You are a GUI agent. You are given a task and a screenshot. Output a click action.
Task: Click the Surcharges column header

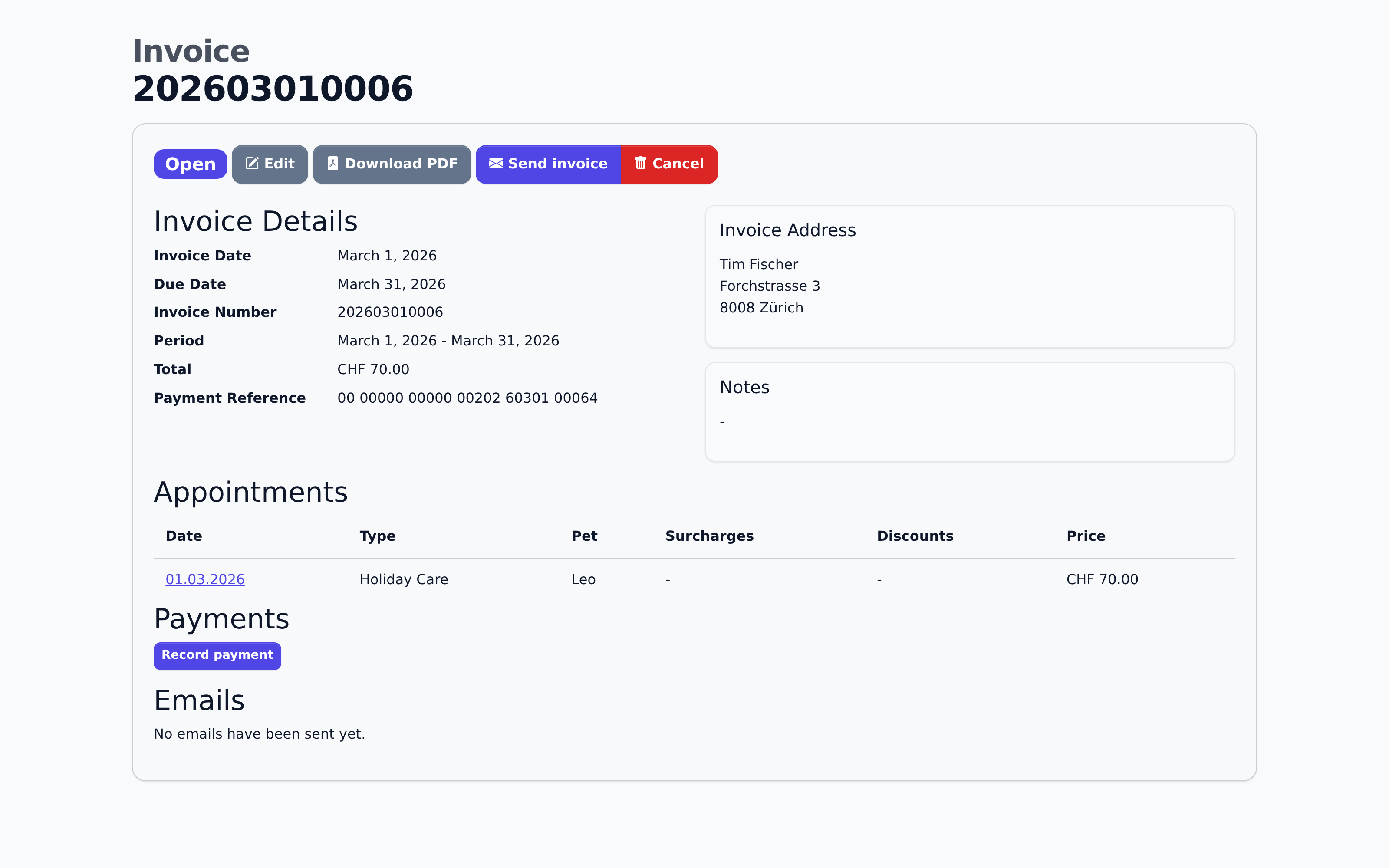click(709, 536)
